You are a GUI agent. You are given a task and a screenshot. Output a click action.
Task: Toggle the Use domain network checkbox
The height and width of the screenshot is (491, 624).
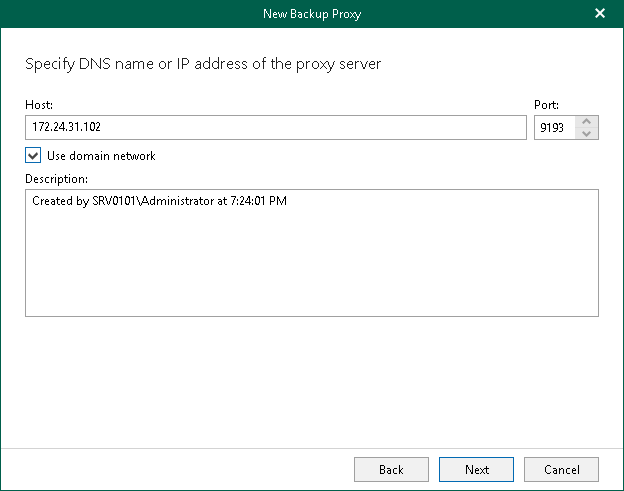[x=33, y=156]
